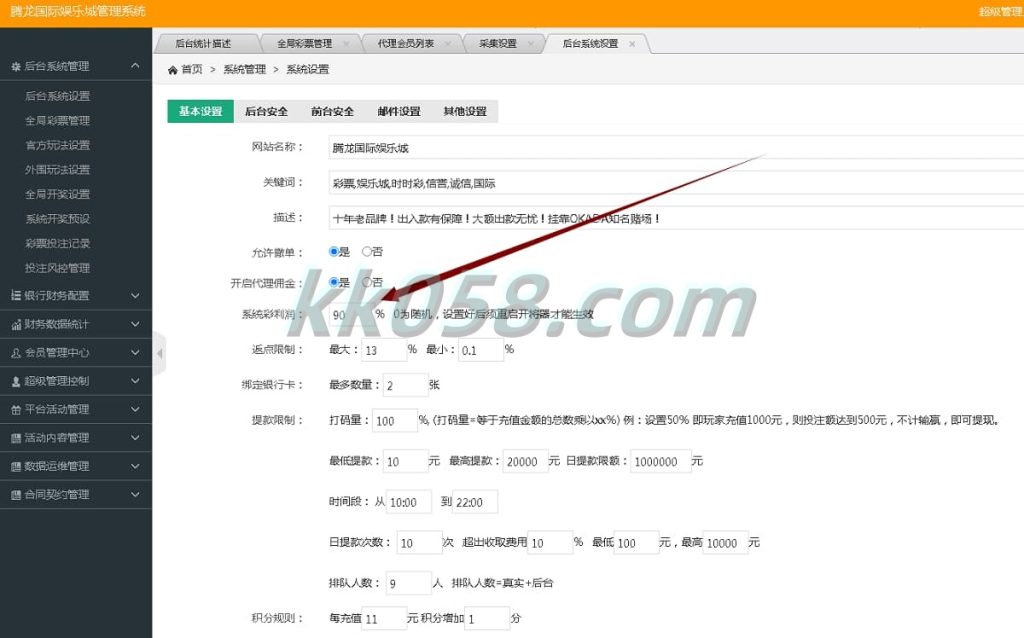
Task: Click the 系统彩利润 percent field
Action: point(351,314)
